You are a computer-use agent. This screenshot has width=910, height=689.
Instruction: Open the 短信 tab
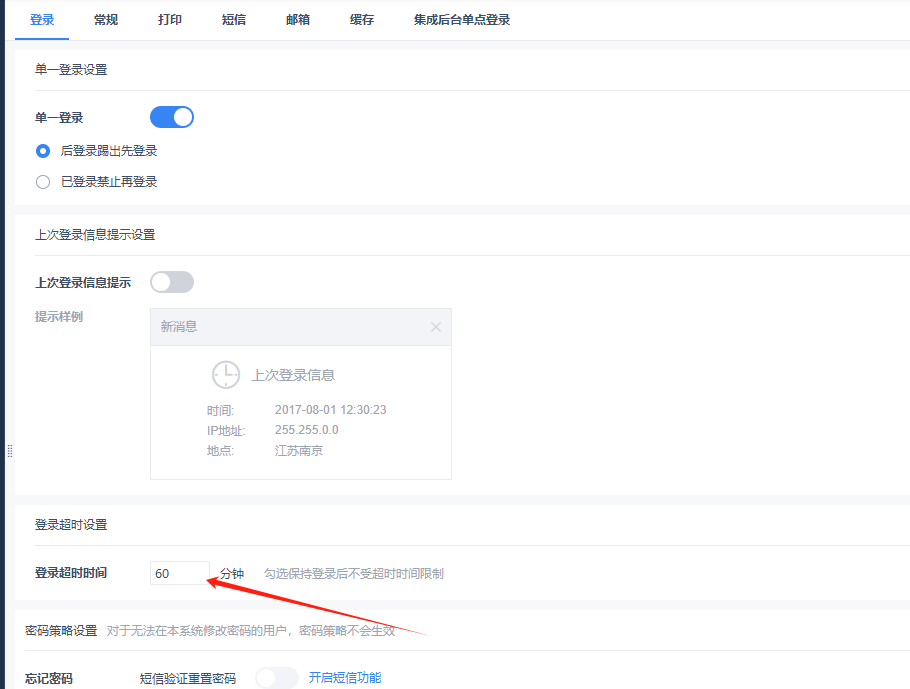[x=233, y=20]
